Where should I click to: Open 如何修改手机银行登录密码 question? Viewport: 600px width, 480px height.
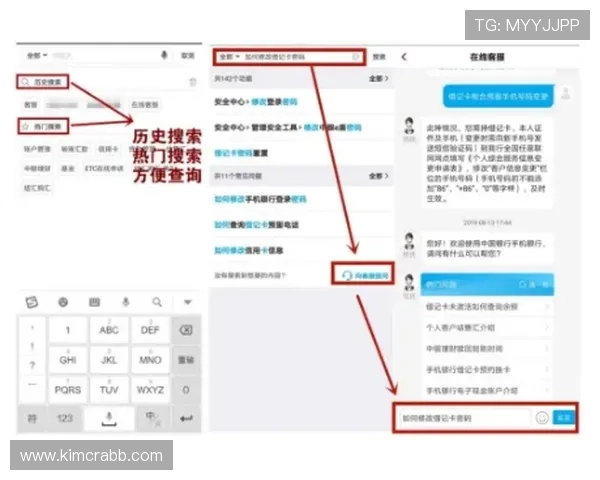302,199
